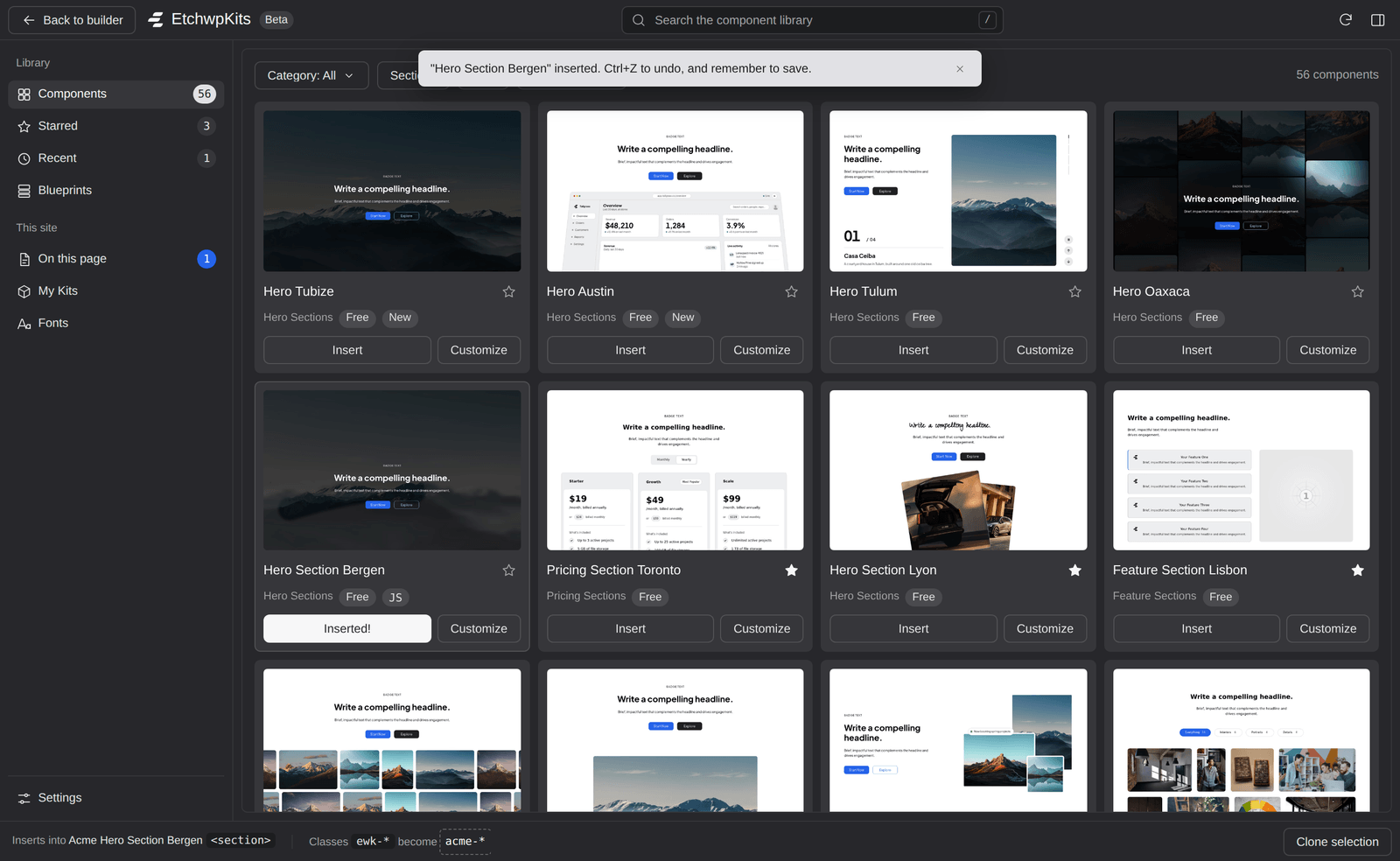This screenshot has width=1400, height=861.
Task: Insert the Hero Tulum component
Action: [913, 350]
